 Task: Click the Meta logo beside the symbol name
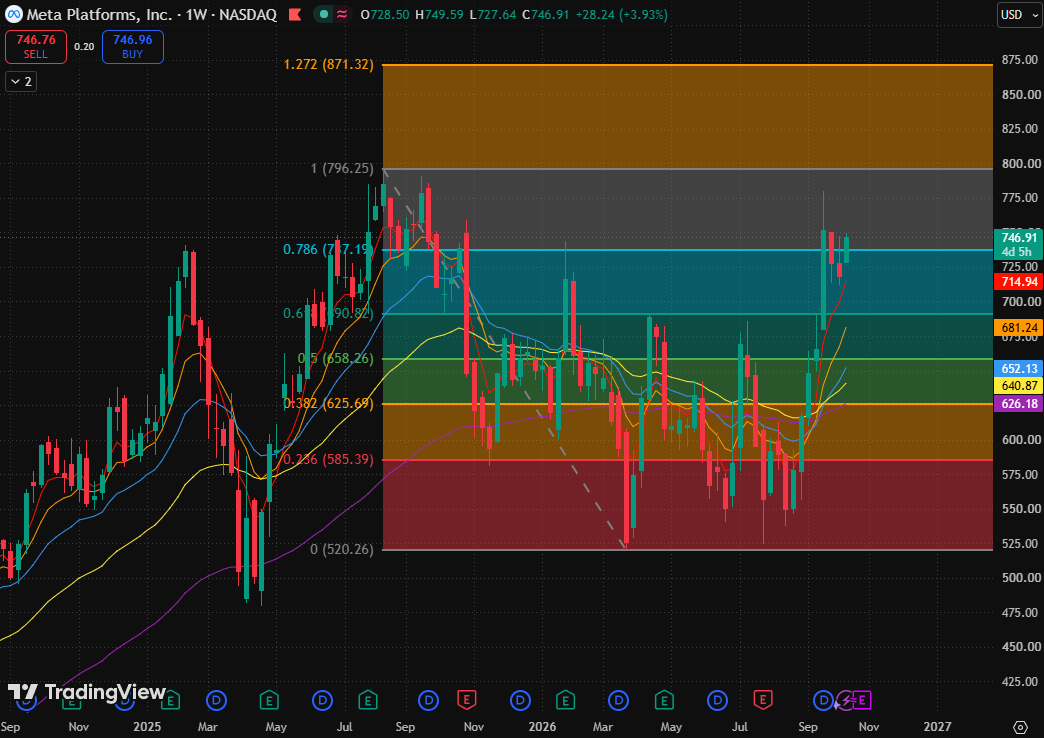pyautogui.click(x=13, y=14)
